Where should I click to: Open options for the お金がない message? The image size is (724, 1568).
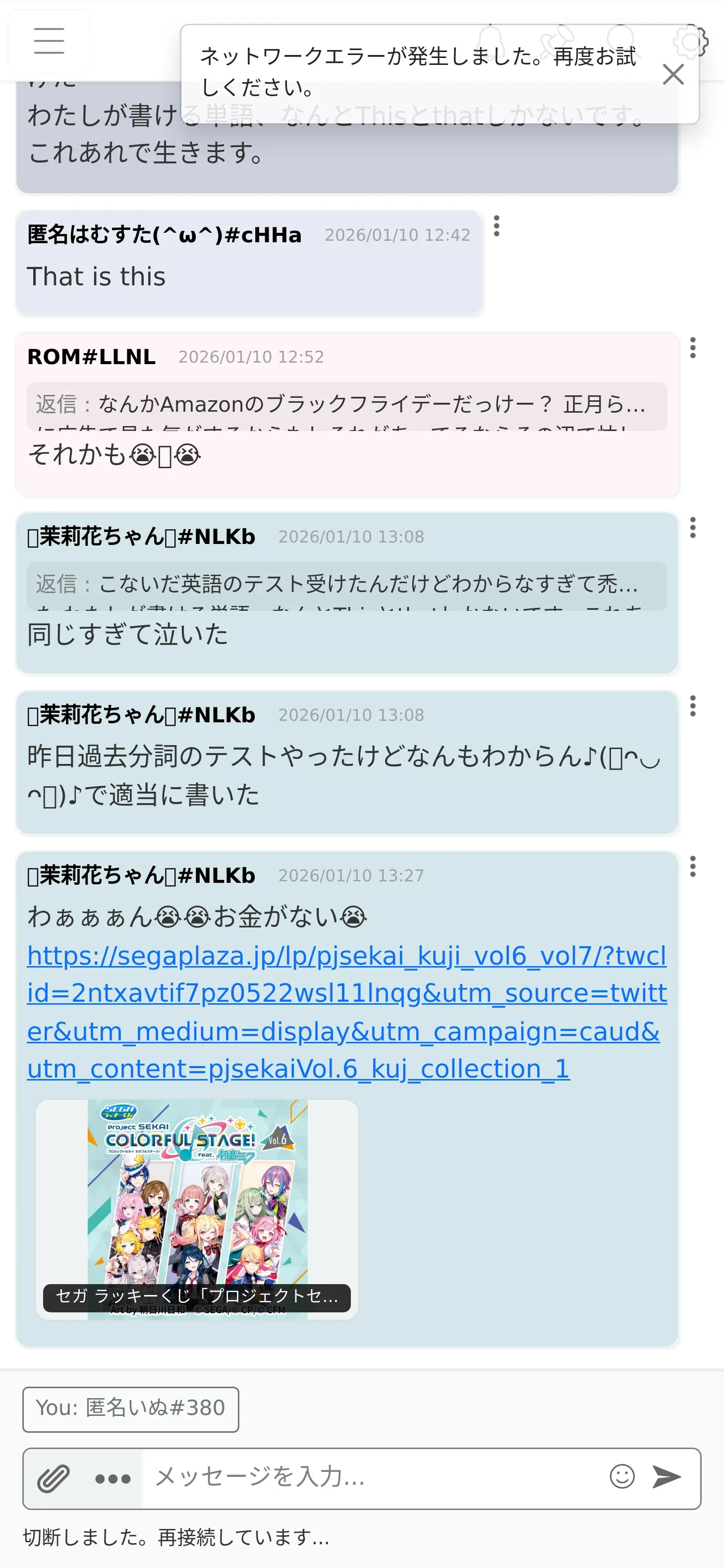click(x=693, y=866)
